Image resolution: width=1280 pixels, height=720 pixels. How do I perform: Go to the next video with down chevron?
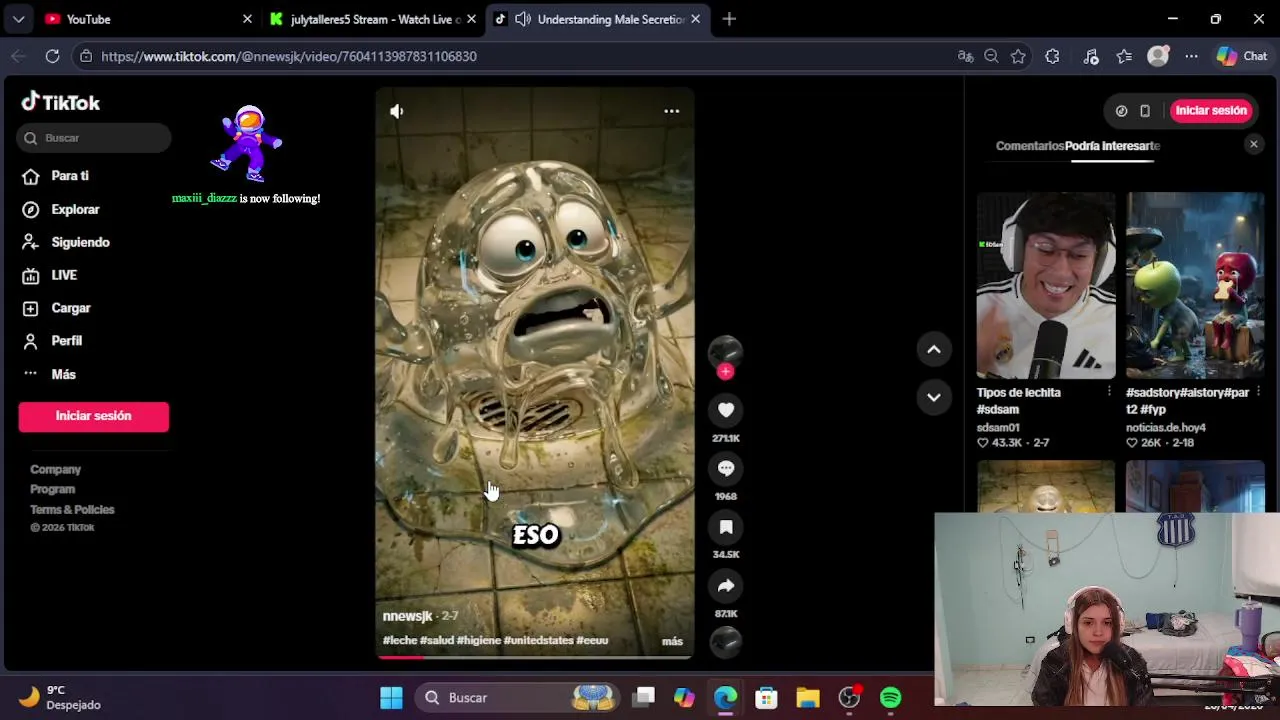pyautogui.click(x=934, y=397)
